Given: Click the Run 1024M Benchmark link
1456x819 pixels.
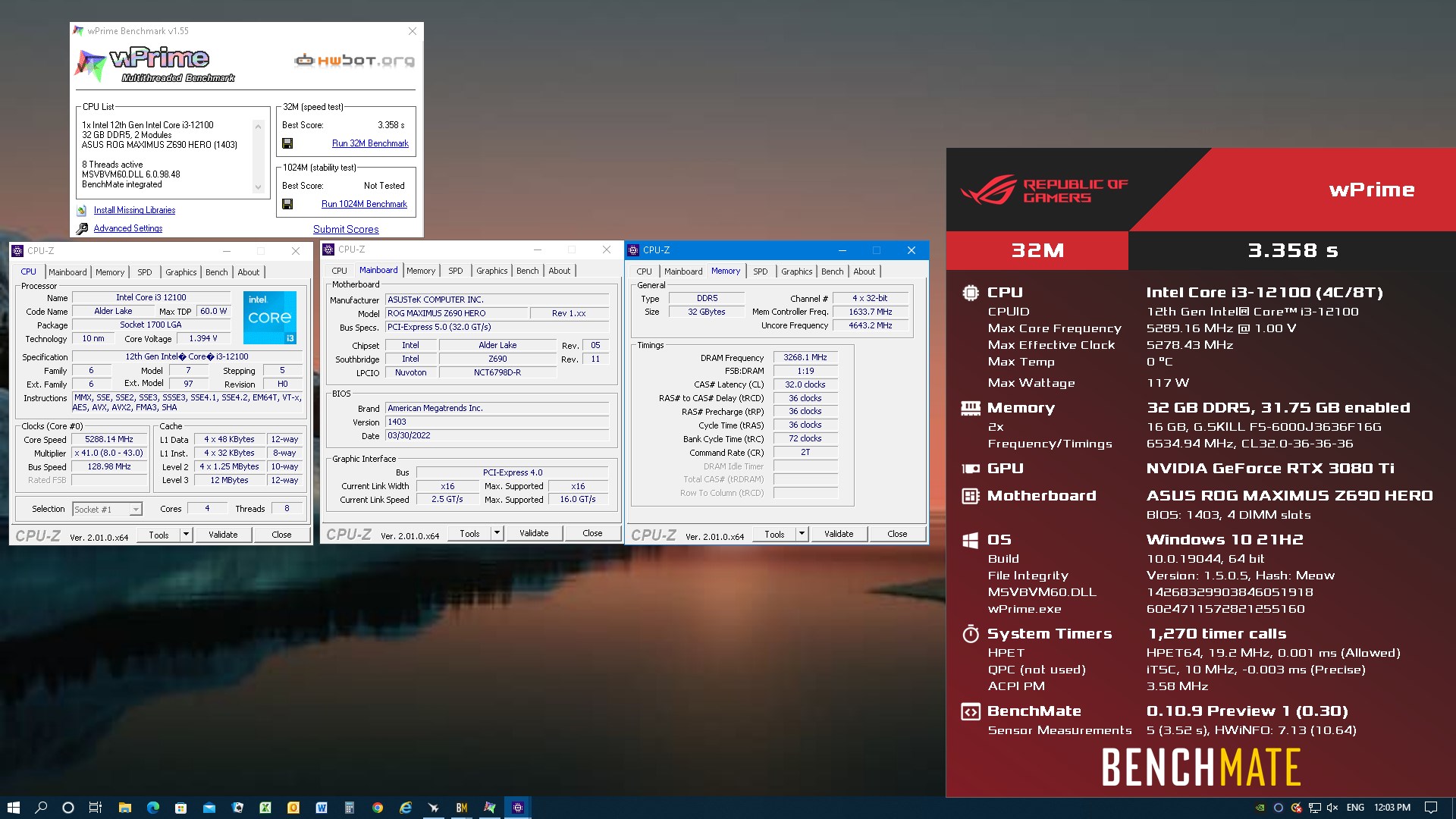Looking at the screenshot, I should click(x=364, y=204).
